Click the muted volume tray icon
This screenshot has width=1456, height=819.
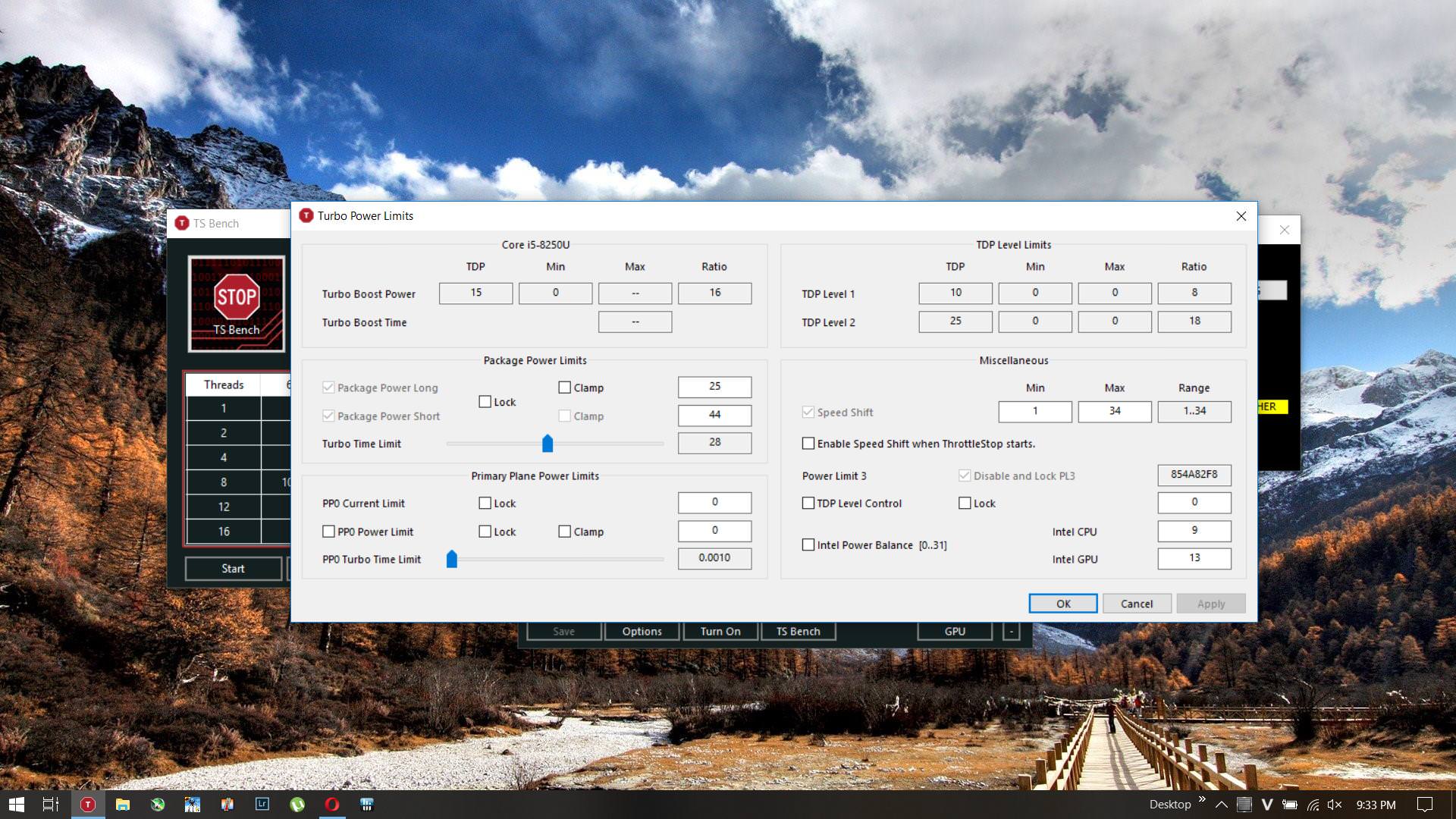(x=1335, y=805)
